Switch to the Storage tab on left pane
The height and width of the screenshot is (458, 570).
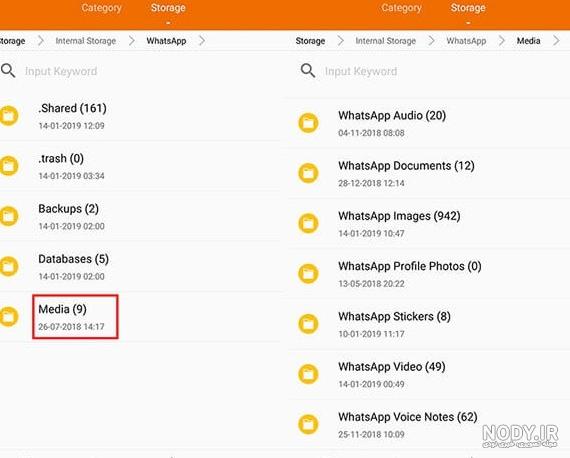pyautogui.click(x=168, y=8)
